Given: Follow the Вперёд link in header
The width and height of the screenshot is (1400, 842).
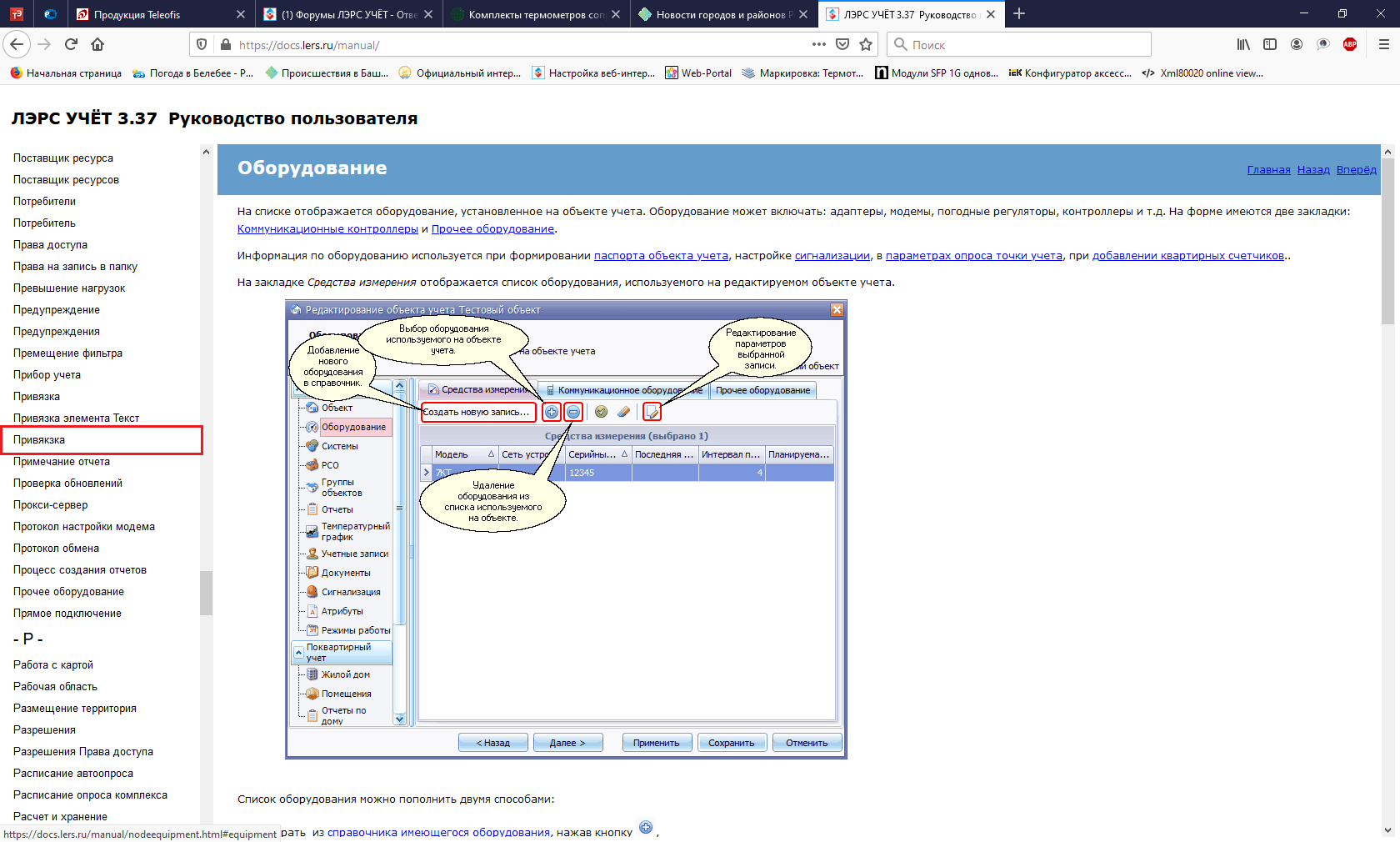Looking at the screenshot, I should (1356, 169).
